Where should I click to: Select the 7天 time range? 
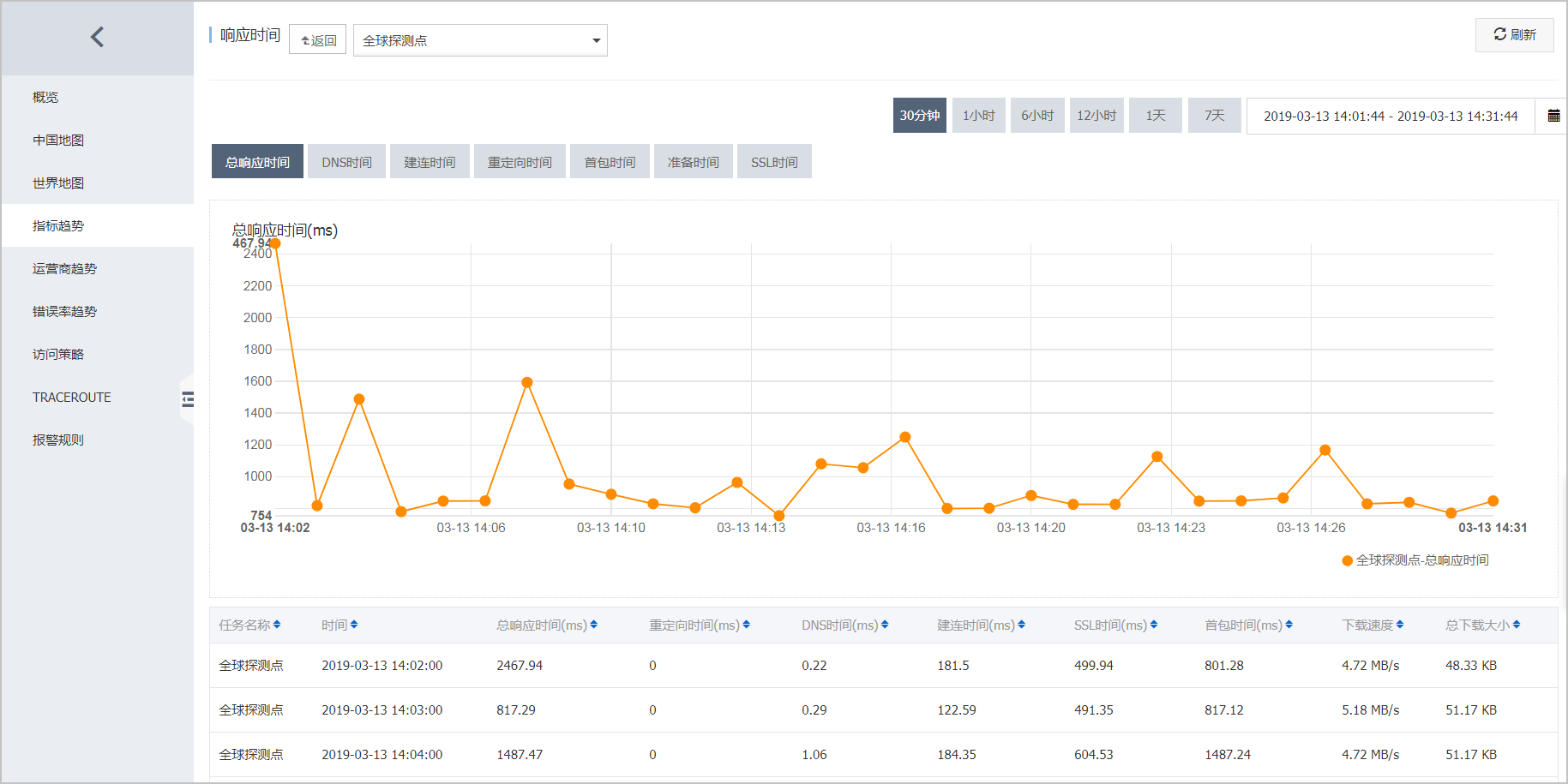point(1215,116)
